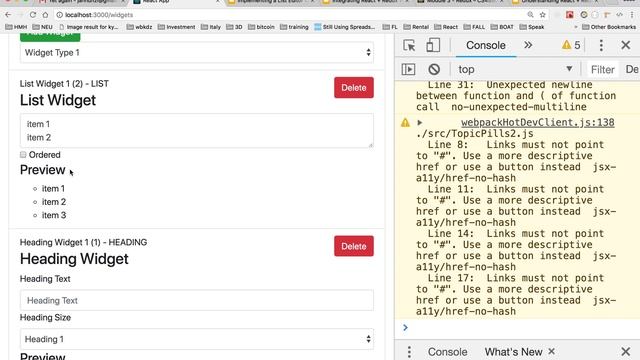The image size is (640, 360).
Task: Open the Rental bookmark folder
Action: pyautogui.click(x=416, y=27)
